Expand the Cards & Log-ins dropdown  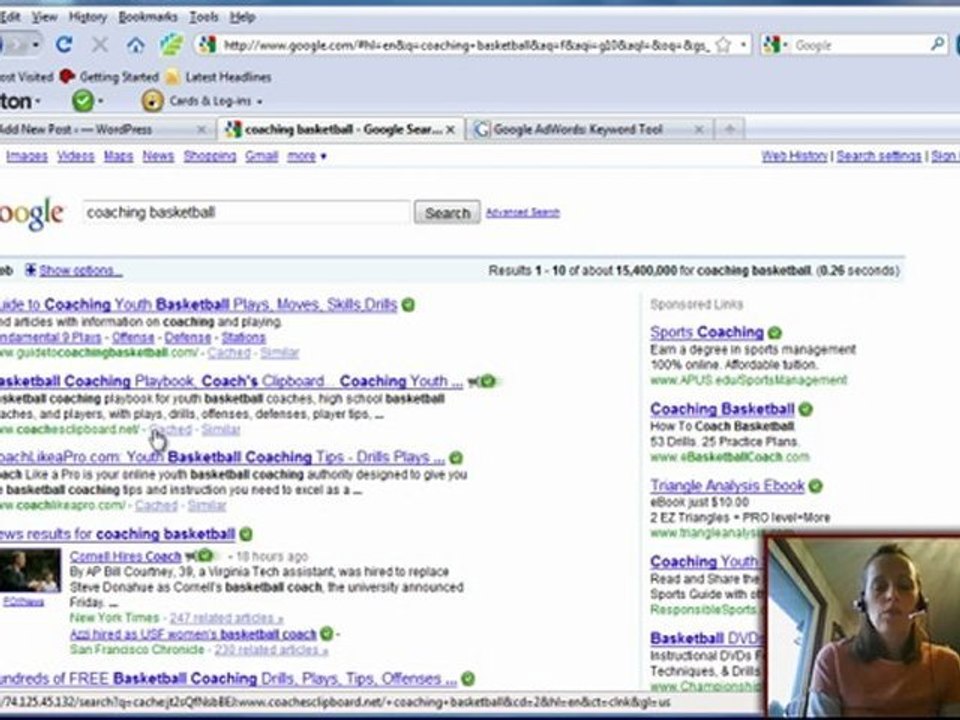(260, 102)
